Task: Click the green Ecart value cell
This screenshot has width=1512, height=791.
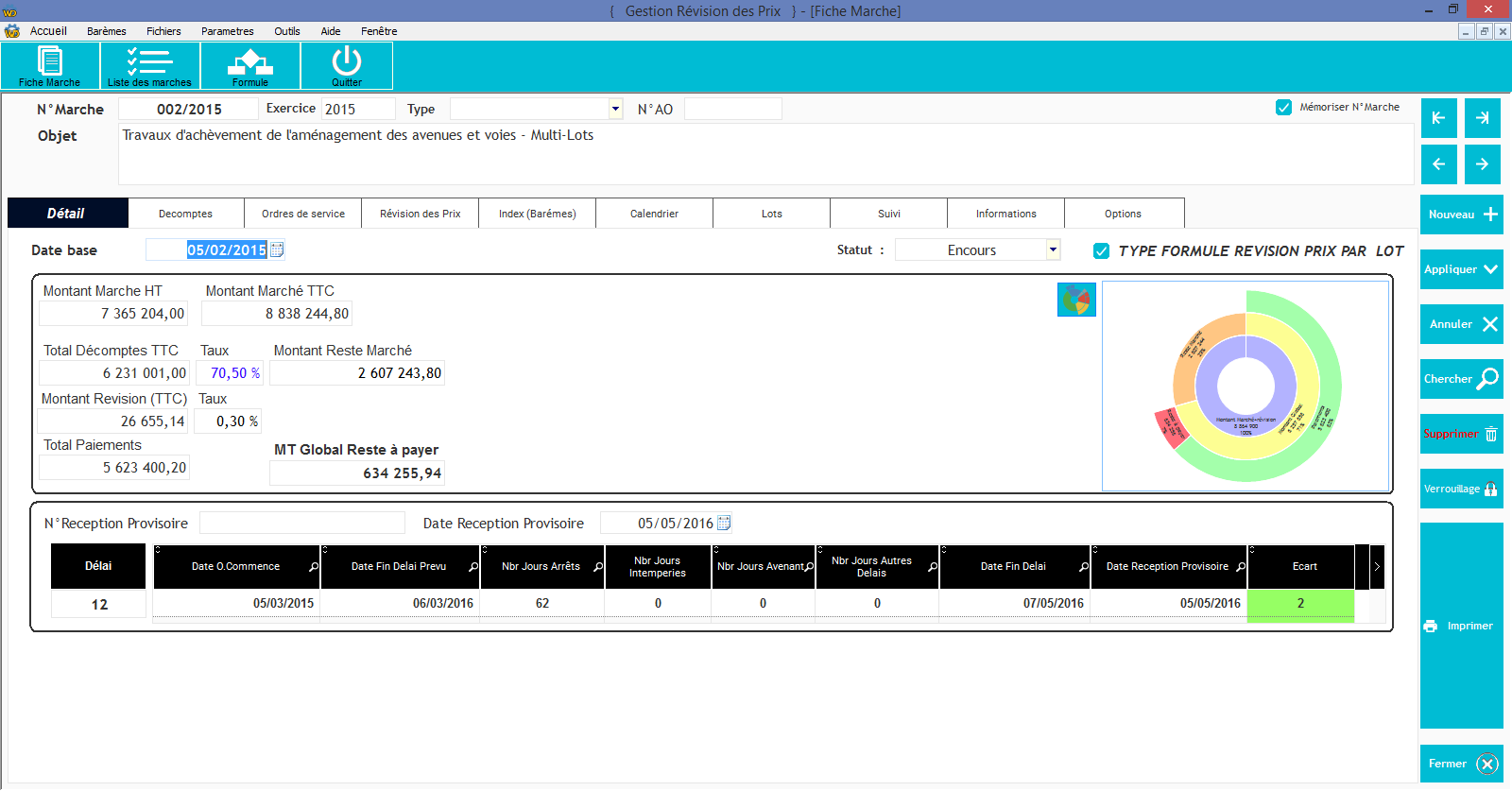Action: point(1300,604)
